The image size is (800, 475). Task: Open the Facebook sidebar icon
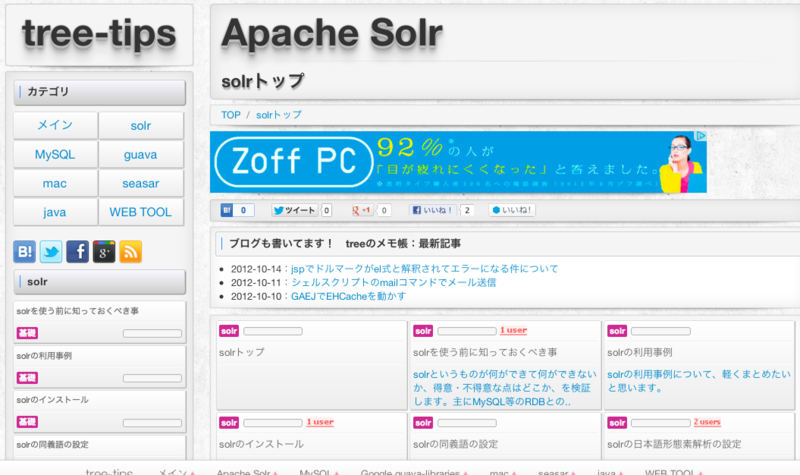click(x=78, y=252)
